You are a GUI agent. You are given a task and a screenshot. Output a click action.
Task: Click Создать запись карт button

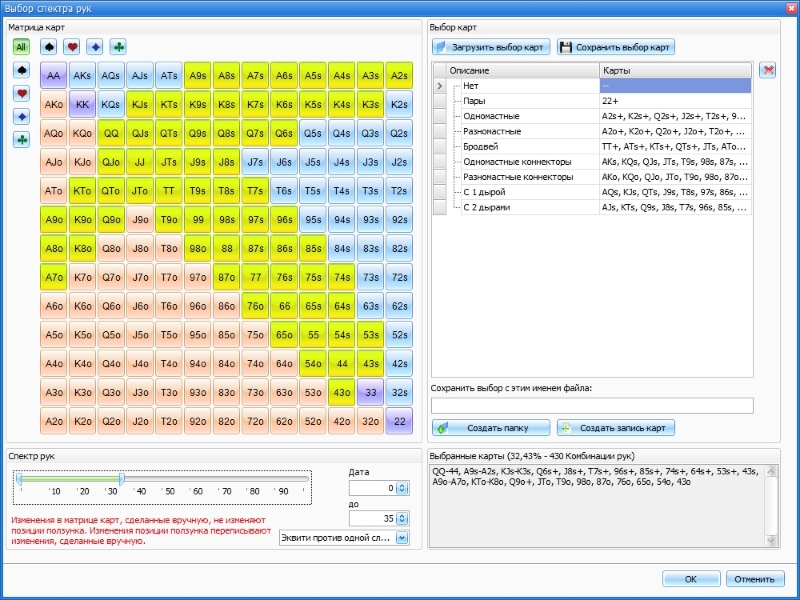(616, 428)
